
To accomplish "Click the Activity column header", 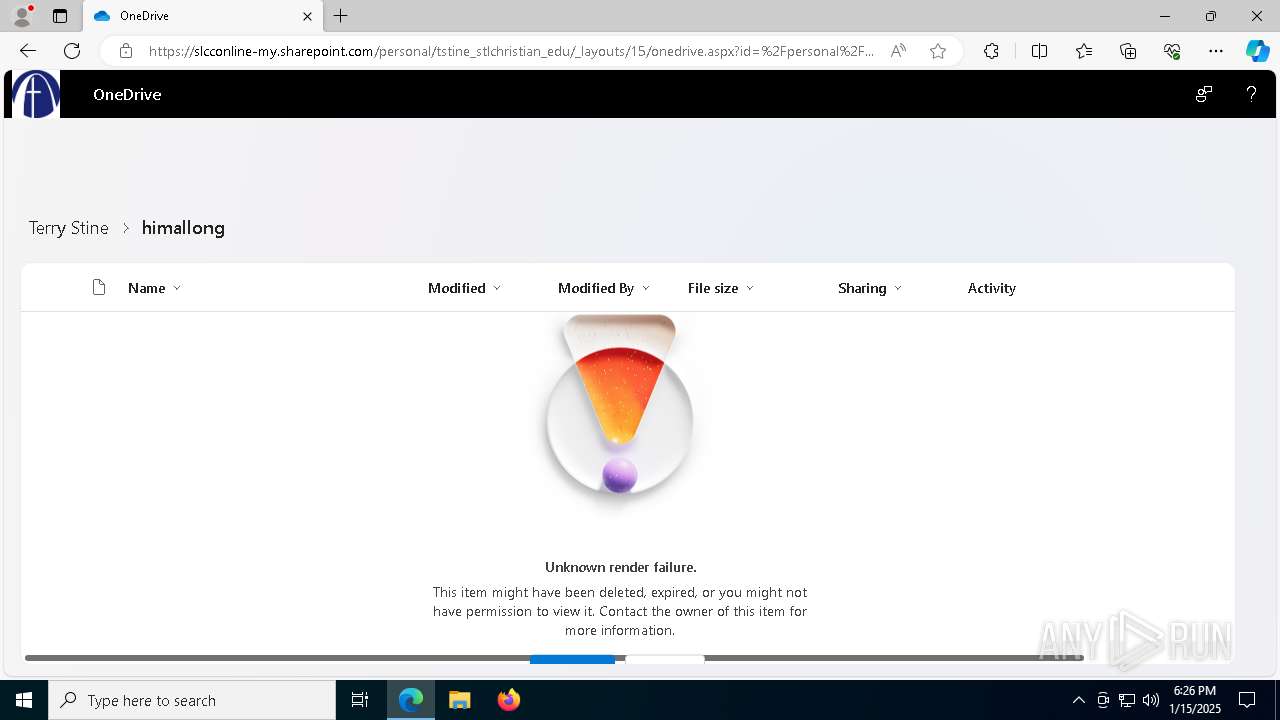I will [x=992, y=288].
